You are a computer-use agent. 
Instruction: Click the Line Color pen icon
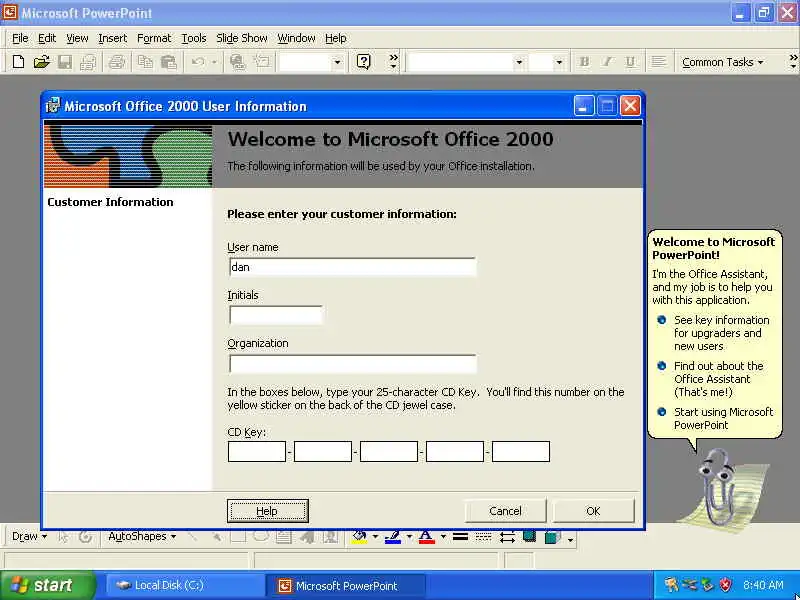[393, 537]
